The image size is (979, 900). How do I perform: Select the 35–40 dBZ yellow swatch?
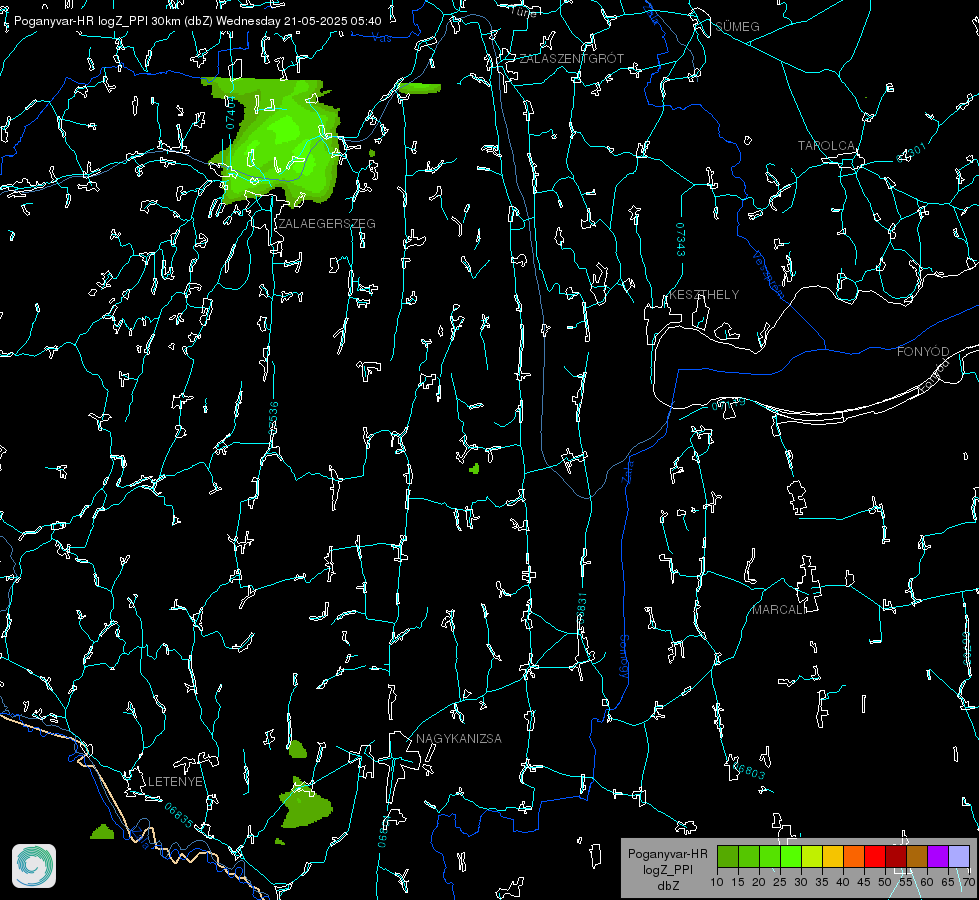[833, 856]
